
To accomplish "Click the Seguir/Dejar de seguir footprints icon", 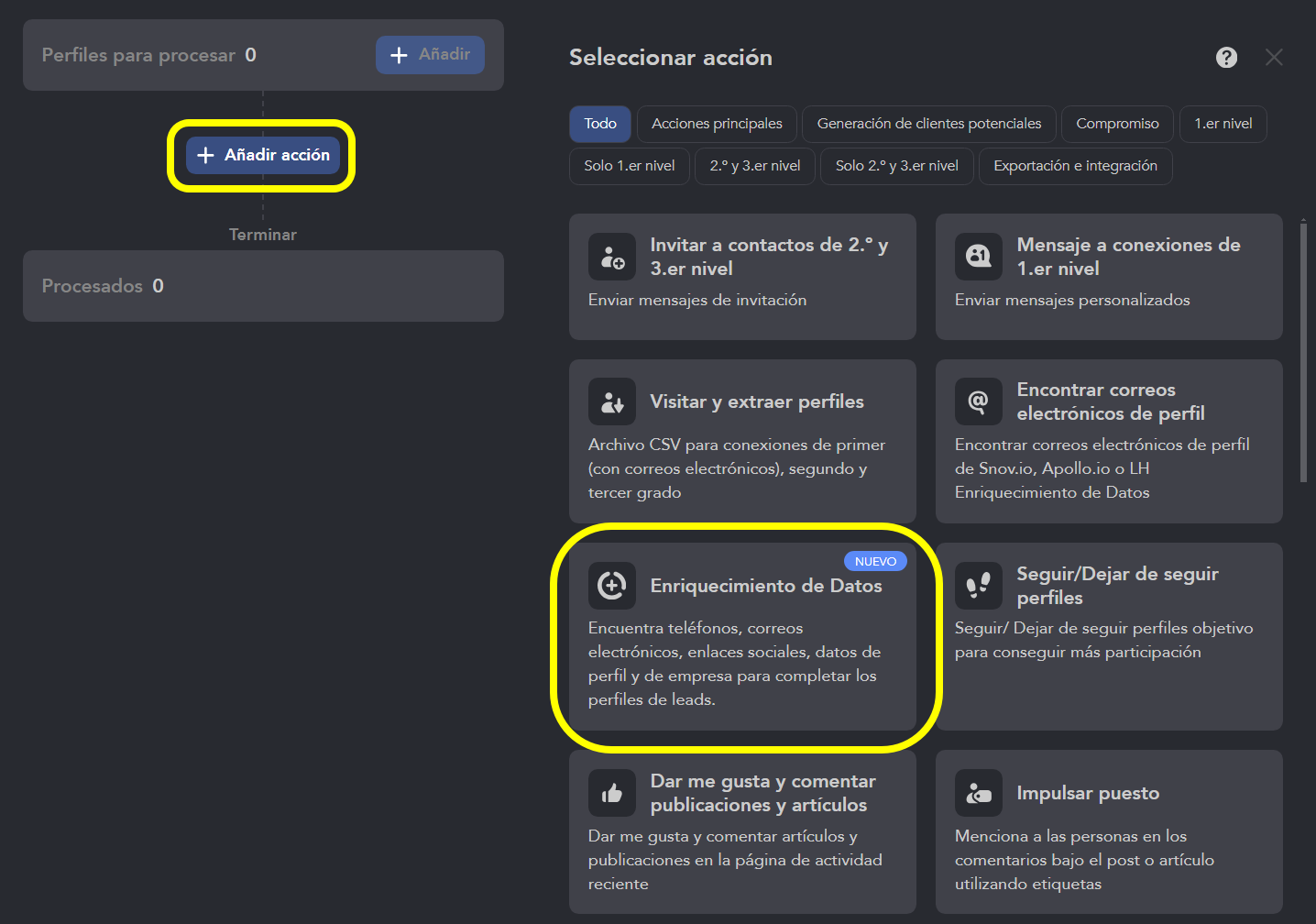I will click(979, 586).
